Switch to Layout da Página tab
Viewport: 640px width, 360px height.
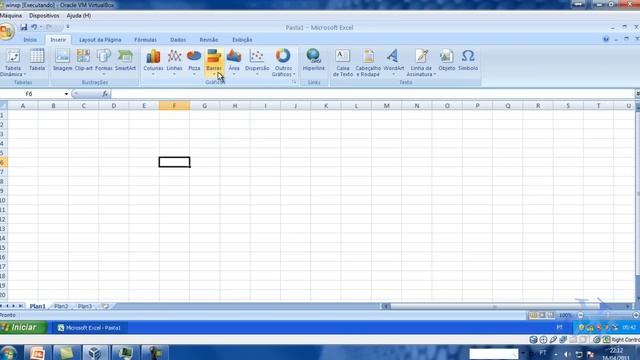(x=100, y=40)
